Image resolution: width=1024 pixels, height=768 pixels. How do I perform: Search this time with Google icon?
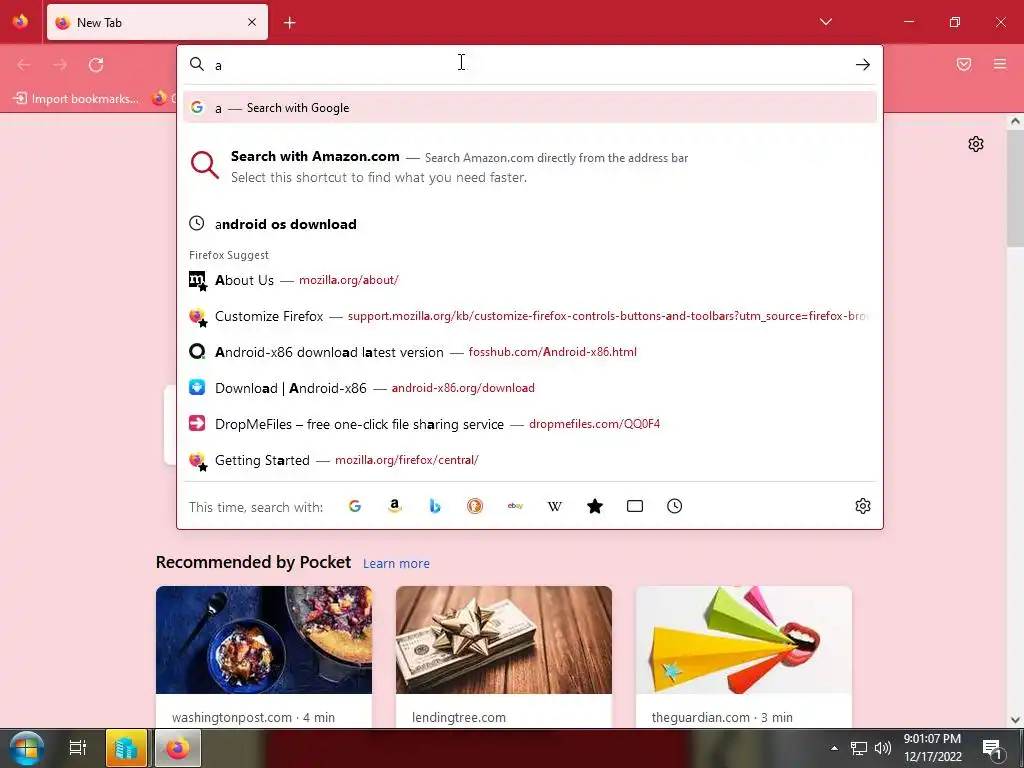coord(355,506)
